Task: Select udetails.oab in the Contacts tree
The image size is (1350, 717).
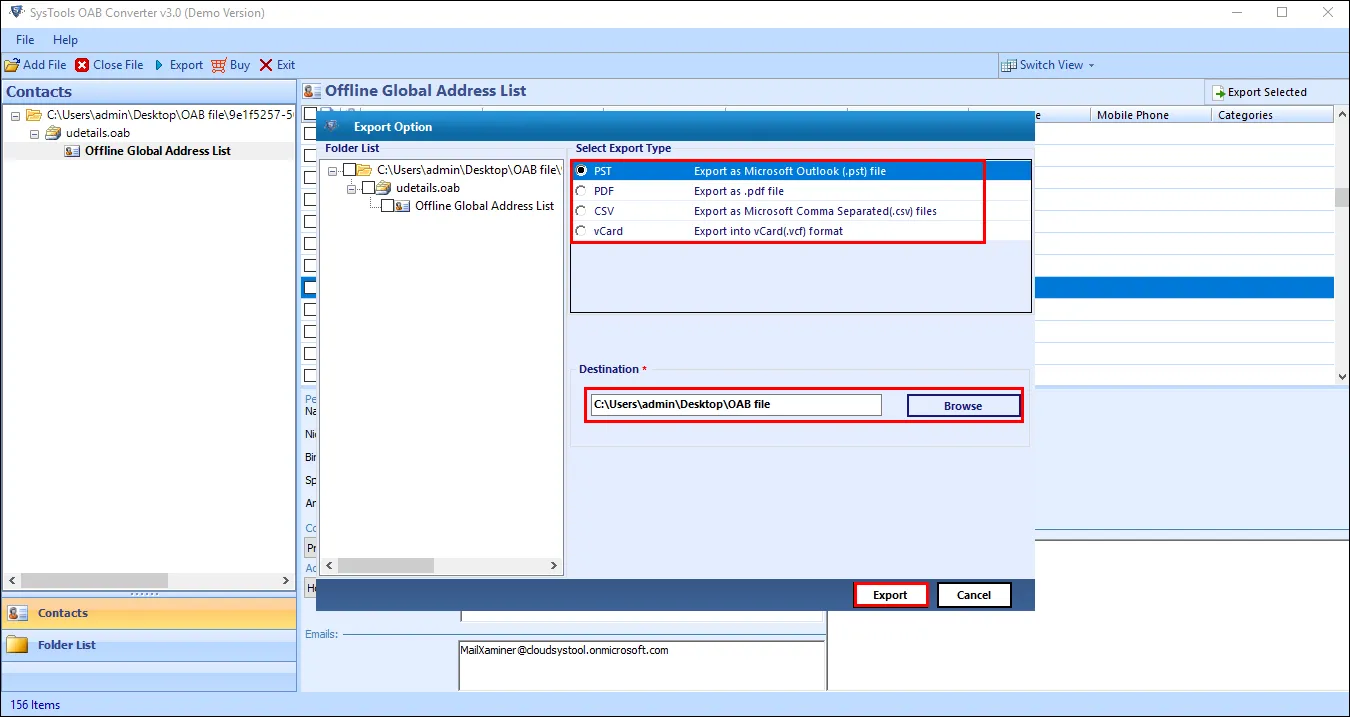Action: 98,133
